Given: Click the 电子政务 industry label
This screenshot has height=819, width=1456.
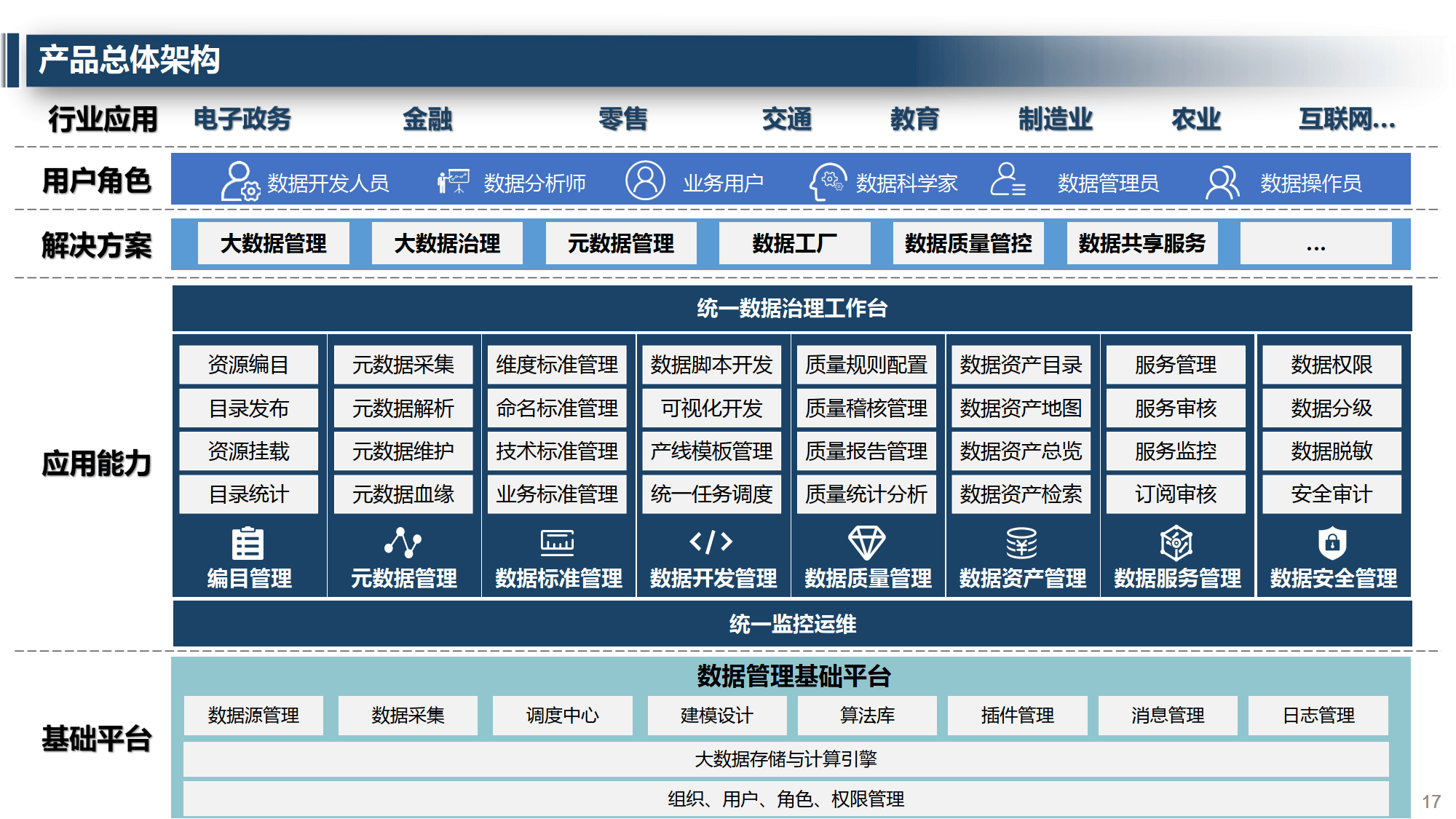Looking at the screenshot, I should coord(242,119).
